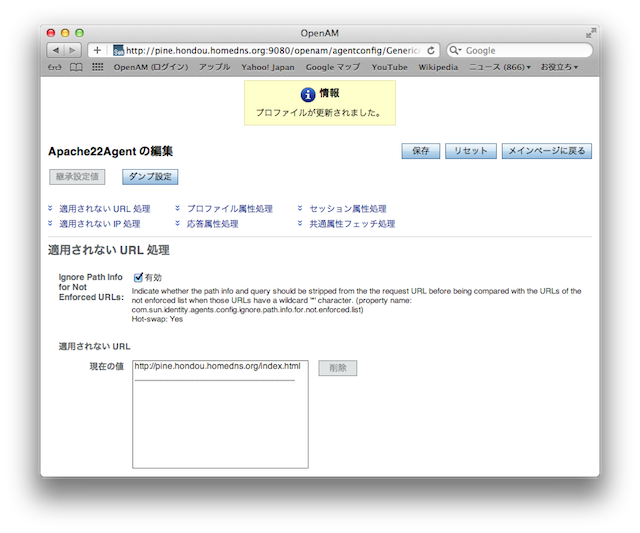The image size is (640, 533).
Task: Click the リセット button
Action: coord(470,151)
